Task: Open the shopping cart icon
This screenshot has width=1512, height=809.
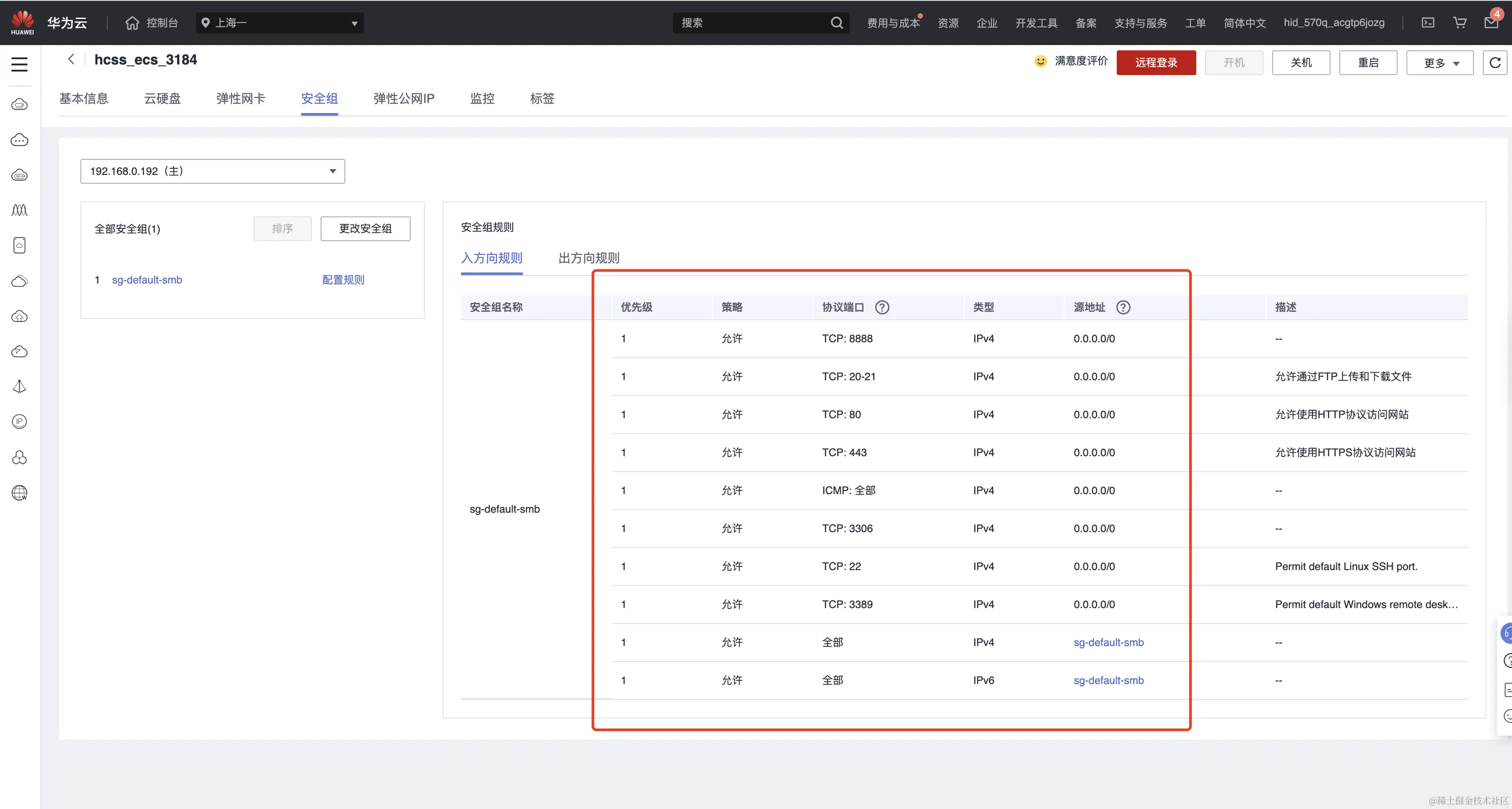Action: [x=1459, y=23]
